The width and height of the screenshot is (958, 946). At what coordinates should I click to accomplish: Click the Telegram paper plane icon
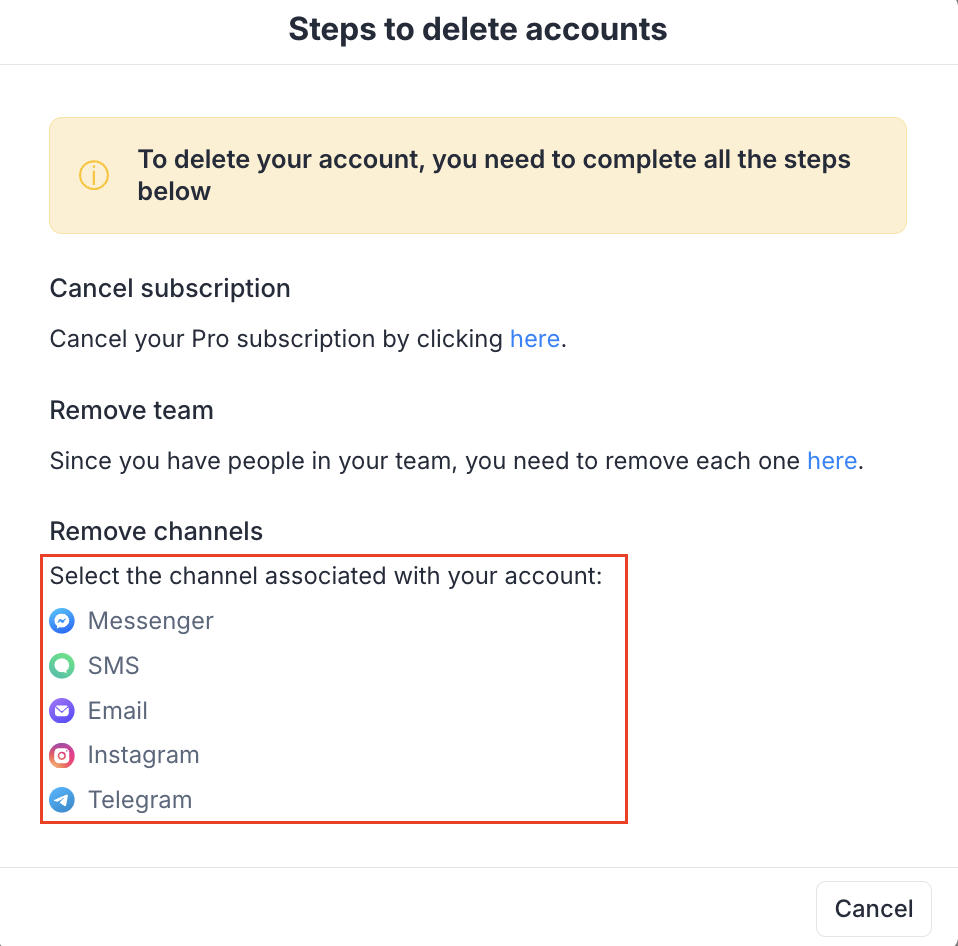click(62, 800)
